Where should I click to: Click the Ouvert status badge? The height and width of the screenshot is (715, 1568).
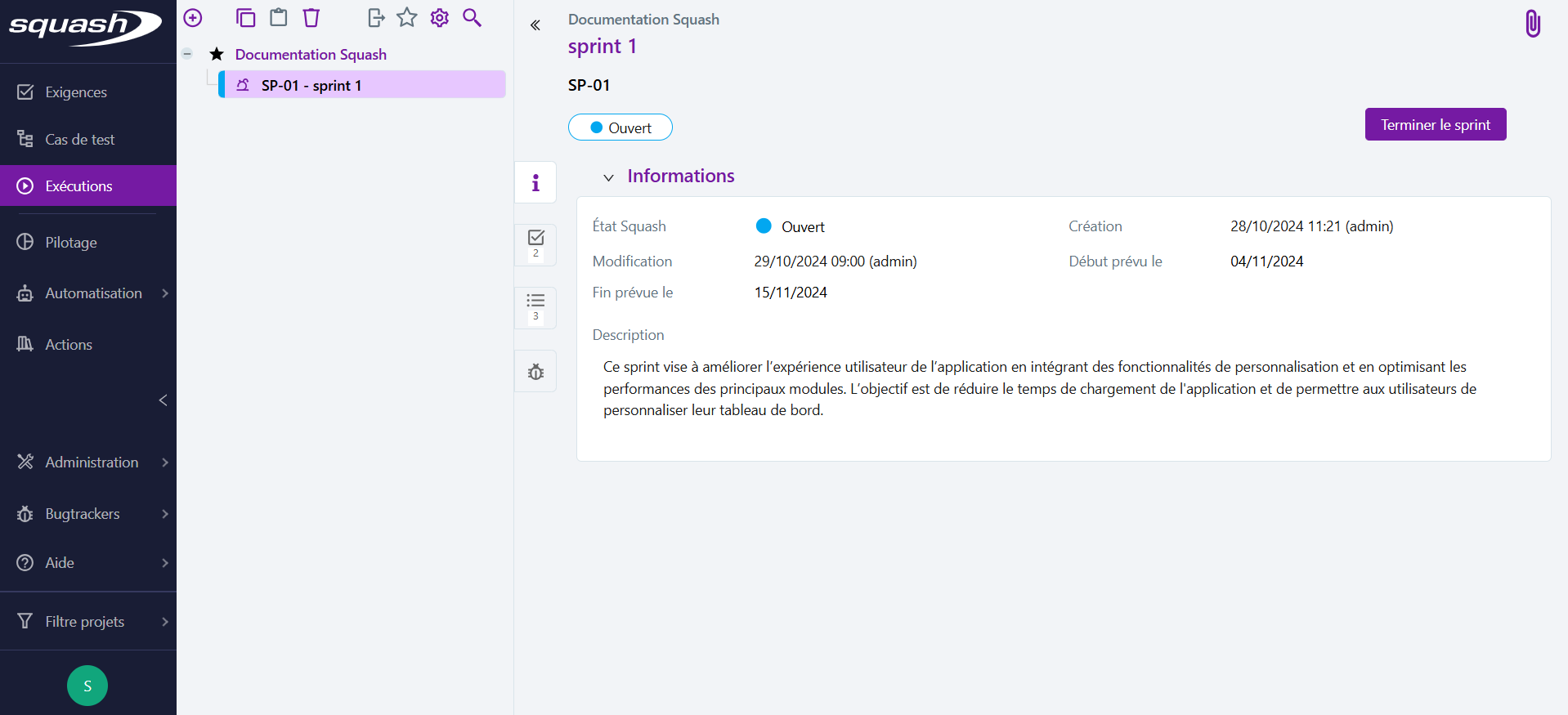(x=620, y=127)
